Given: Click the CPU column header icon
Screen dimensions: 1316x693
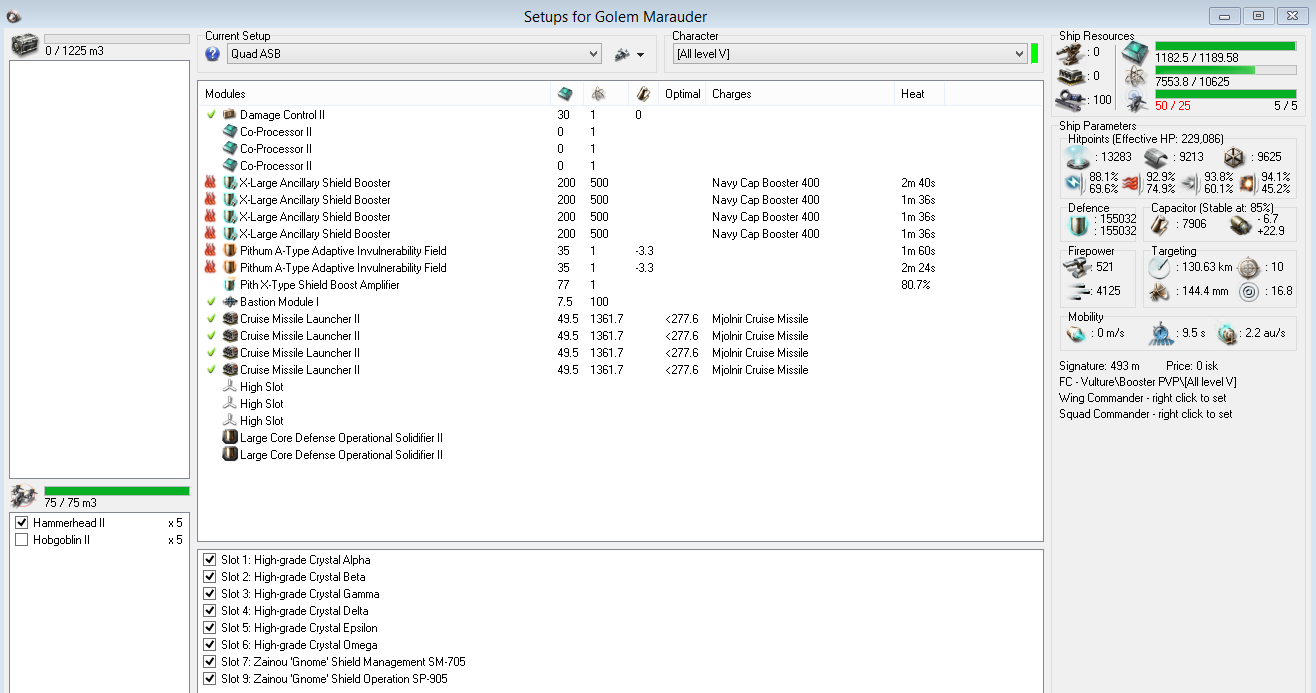Looking at the screenshot, I should tap(565, 94).
